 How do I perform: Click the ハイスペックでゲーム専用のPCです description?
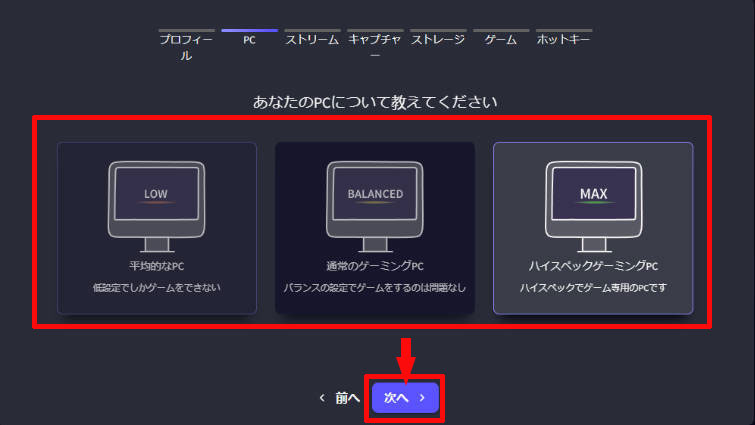[x=593, y=288]
